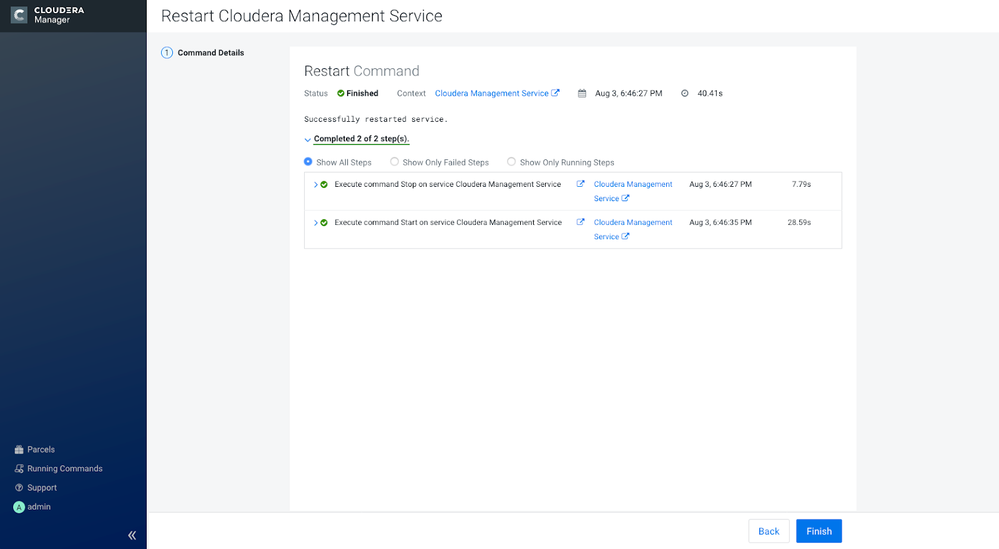Expand the Start command step row

pyautogui.click(x=315, y=223)
